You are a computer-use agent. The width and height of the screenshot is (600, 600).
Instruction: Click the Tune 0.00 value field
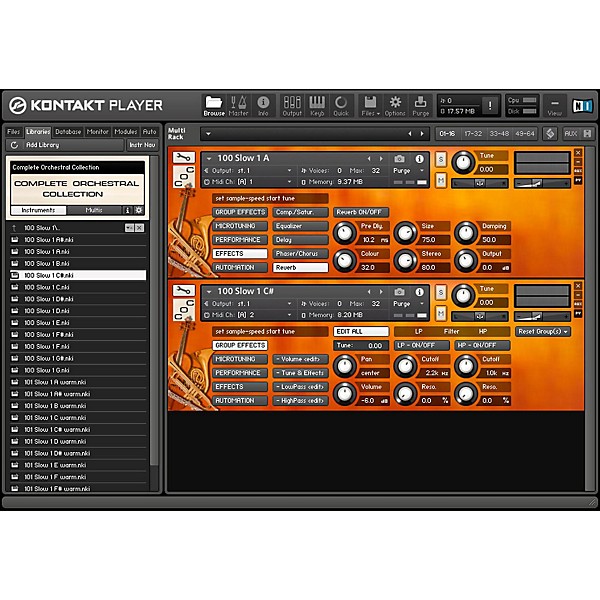point(361,345)
